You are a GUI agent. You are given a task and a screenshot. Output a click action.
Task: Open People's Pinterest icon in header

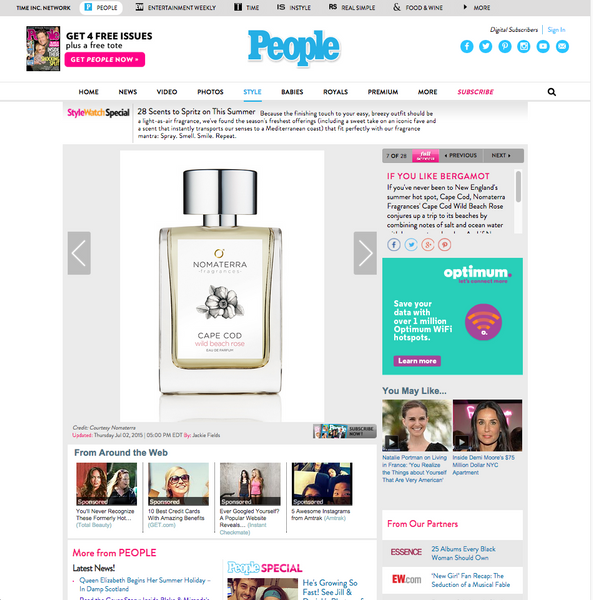click(x=505, y=47)
